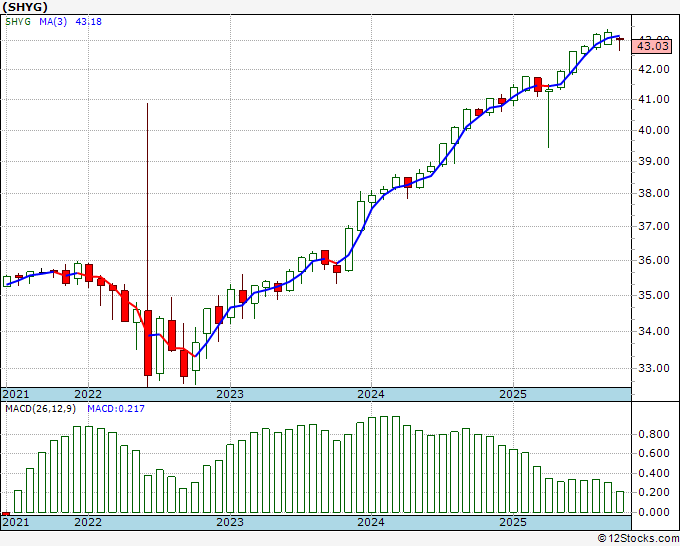Click the MACD:0.217 value label
Image resolution: width=680 pixels, height=546 pixels.
click(x=116, y=409)
